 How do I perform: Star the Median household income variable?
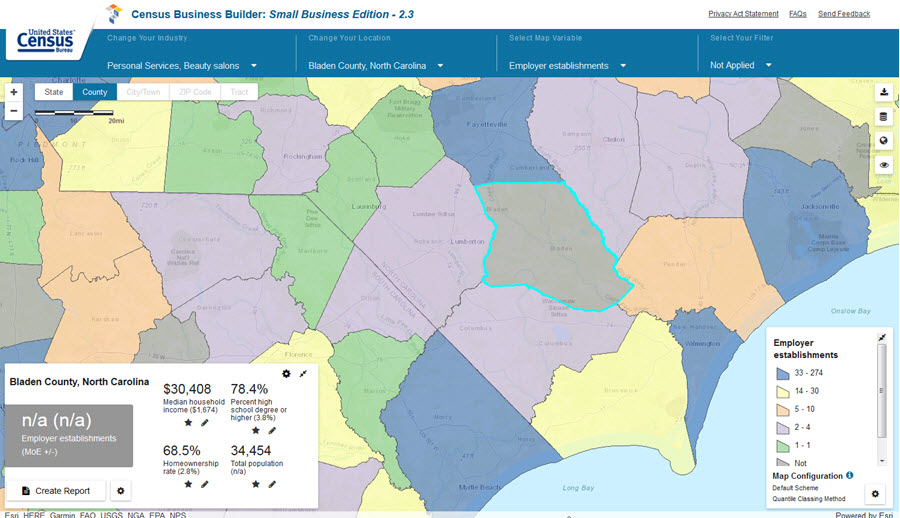point(188,423)
